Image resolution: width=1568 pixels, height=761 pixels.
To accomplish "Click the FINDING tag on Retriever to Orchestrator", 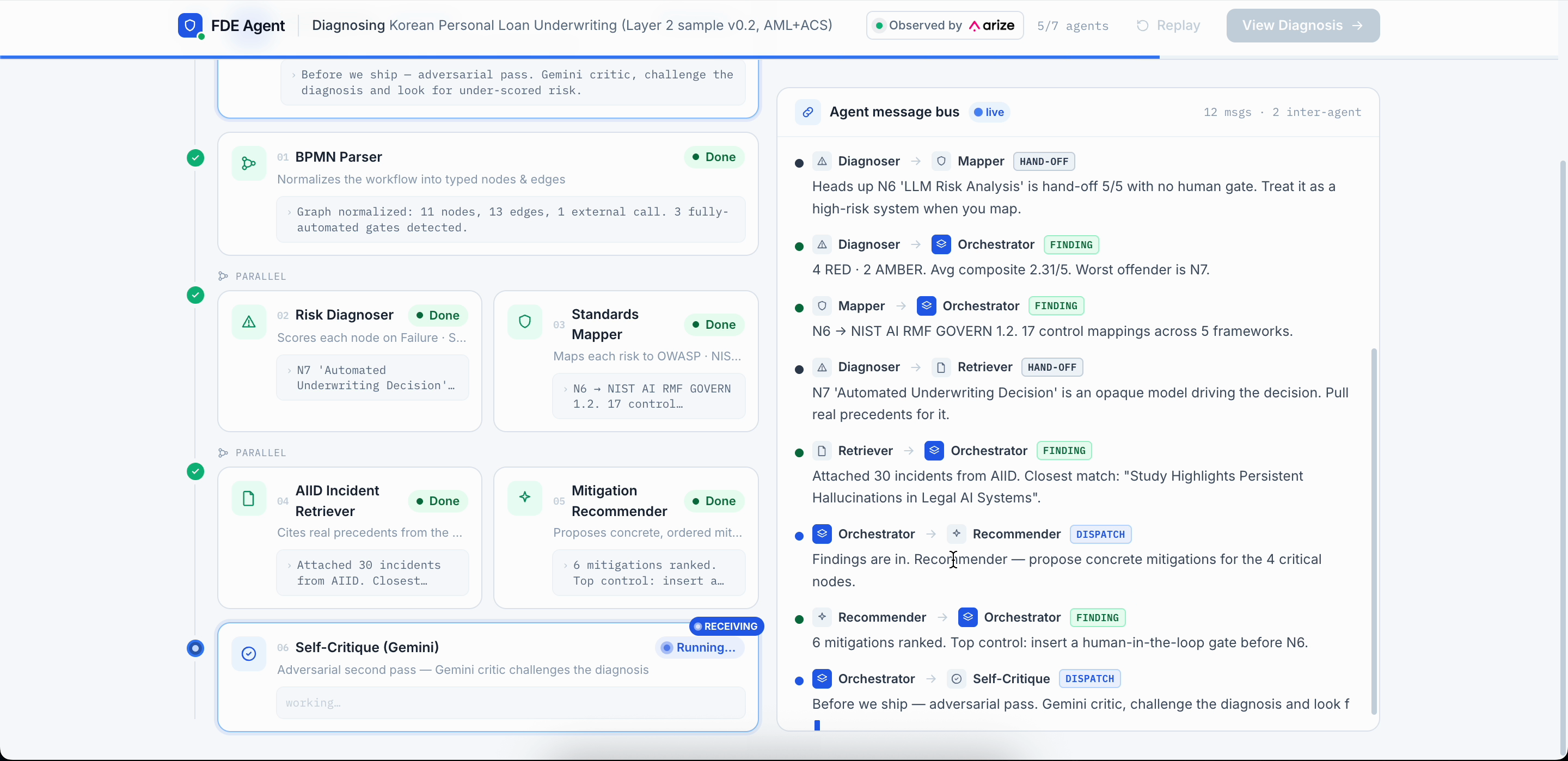I will click(x=1063, y=451).
